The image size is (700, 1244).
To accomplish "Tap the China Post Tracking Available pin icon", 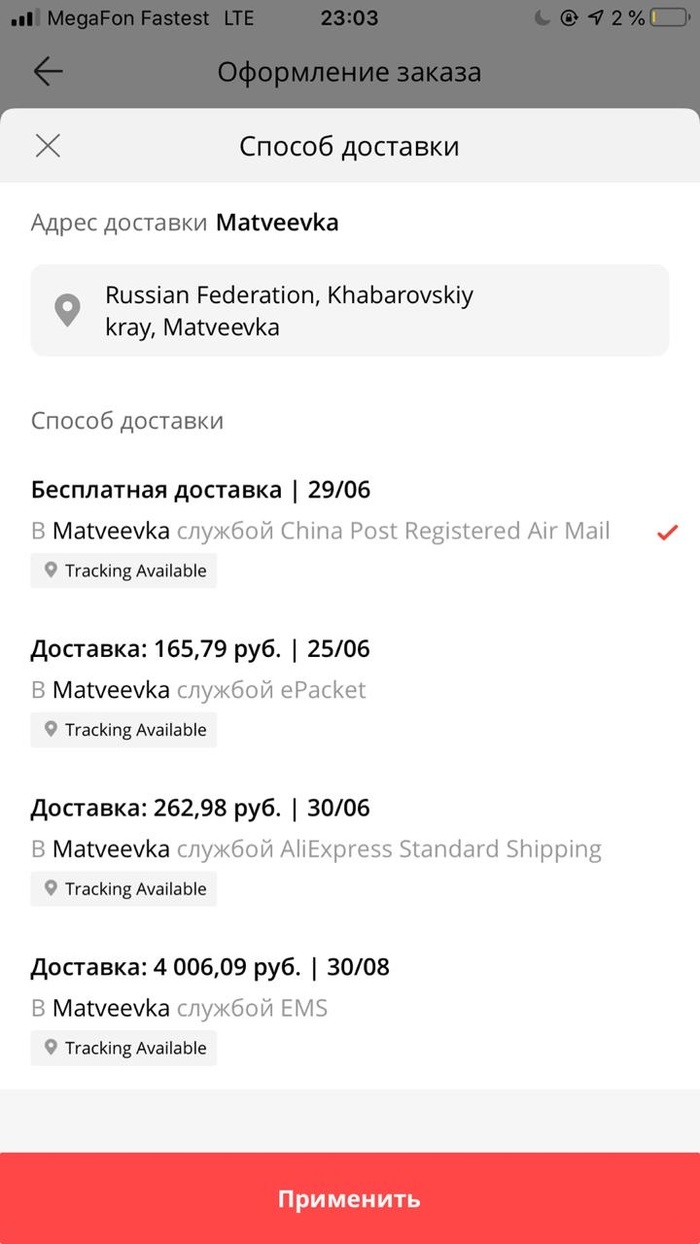I will click(x=51, y=571).
